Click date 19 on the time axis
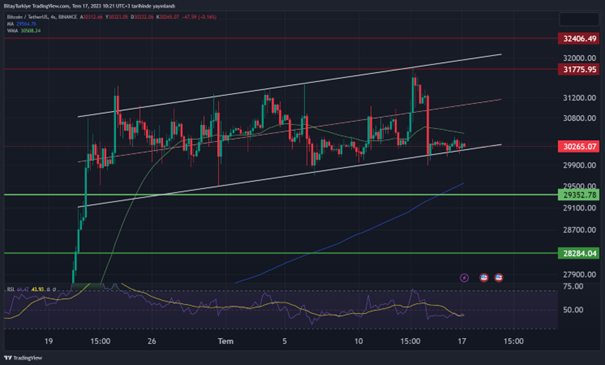Image resolution: width=605 pixels, height=365 pixels. pos(48,341)
